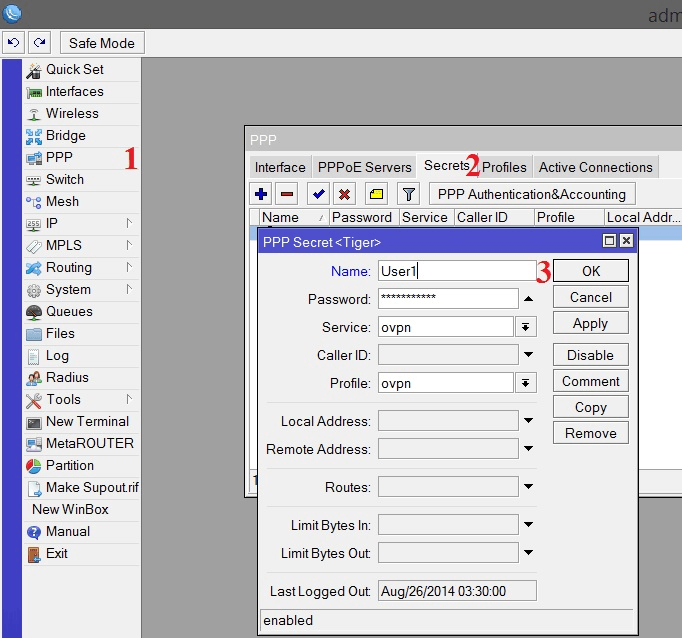Toggle Safe Mode button
The height and width of the screenshot is (638, 682).
point(102,43)
